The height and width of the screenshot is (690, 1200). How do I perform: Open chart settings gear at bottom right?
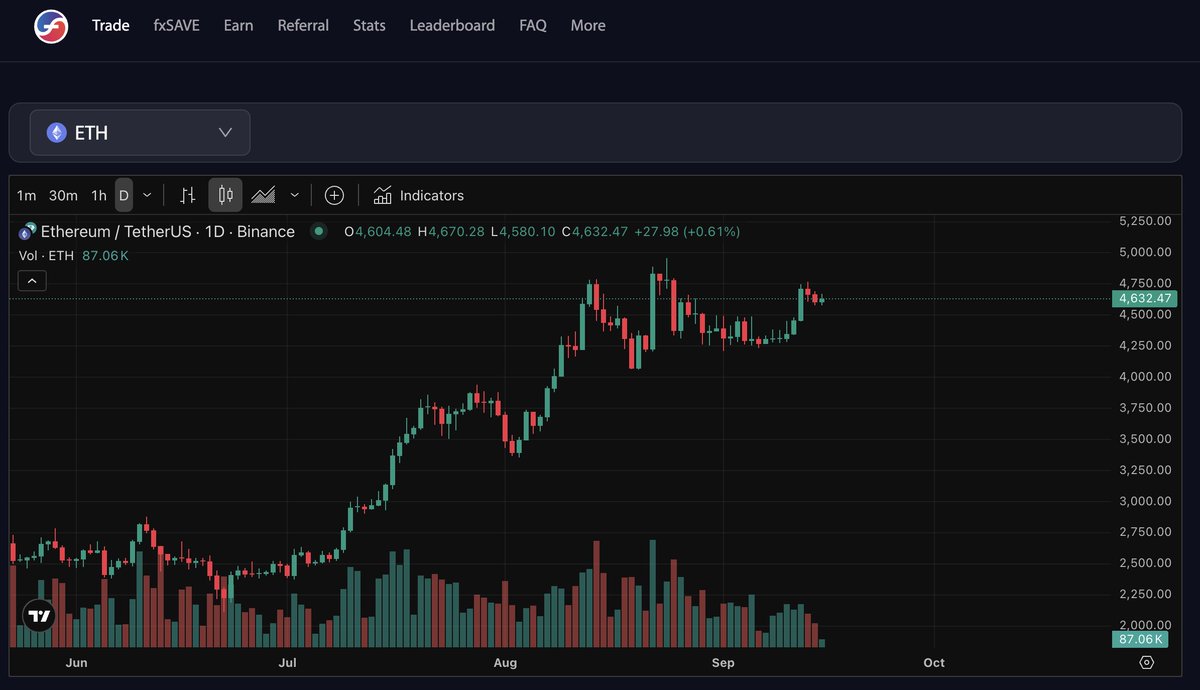[1146, 662]
